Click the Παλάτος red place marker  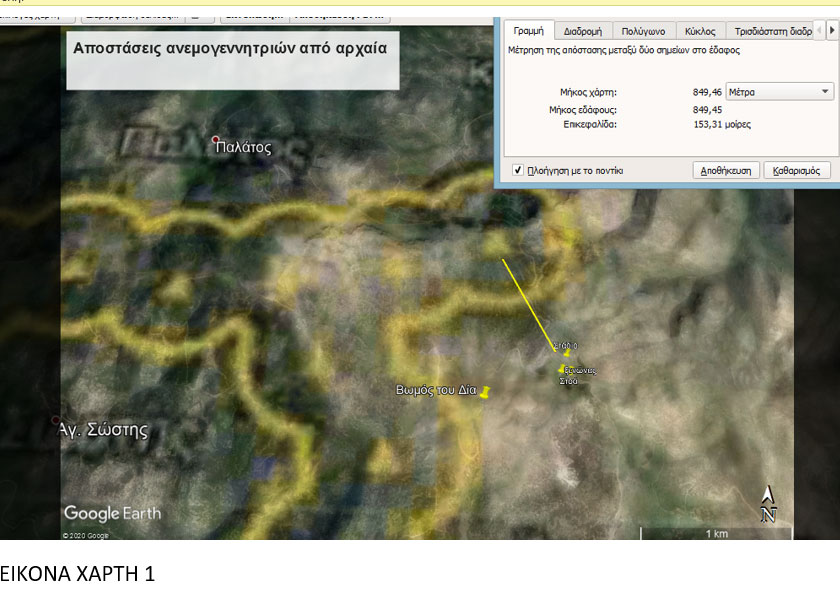coord(215,139)
